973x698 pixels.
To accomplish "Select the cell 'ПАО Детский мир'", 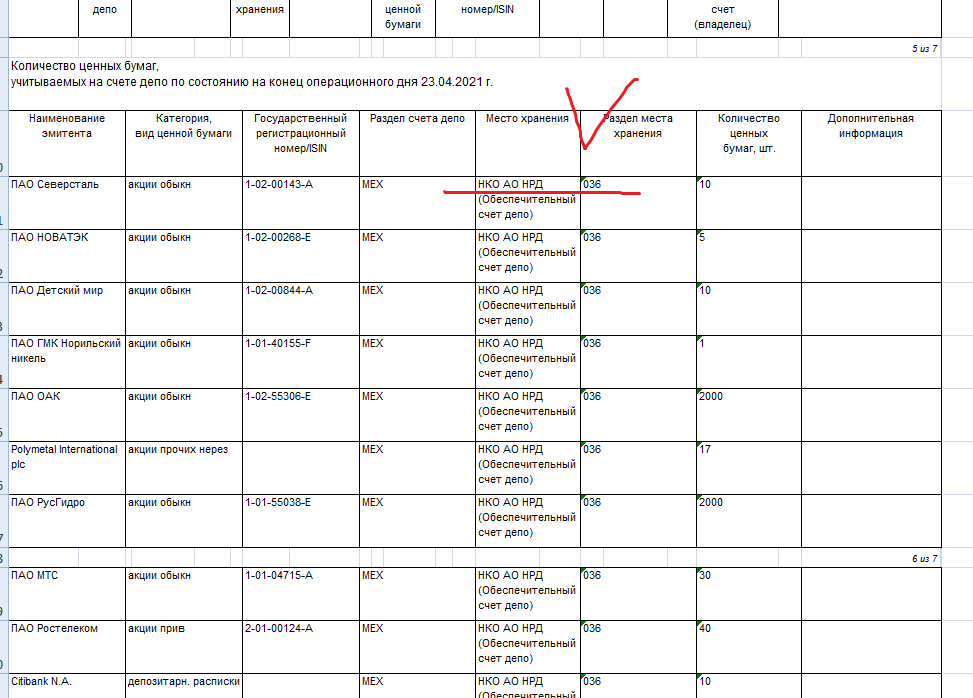I will point(67,309).
